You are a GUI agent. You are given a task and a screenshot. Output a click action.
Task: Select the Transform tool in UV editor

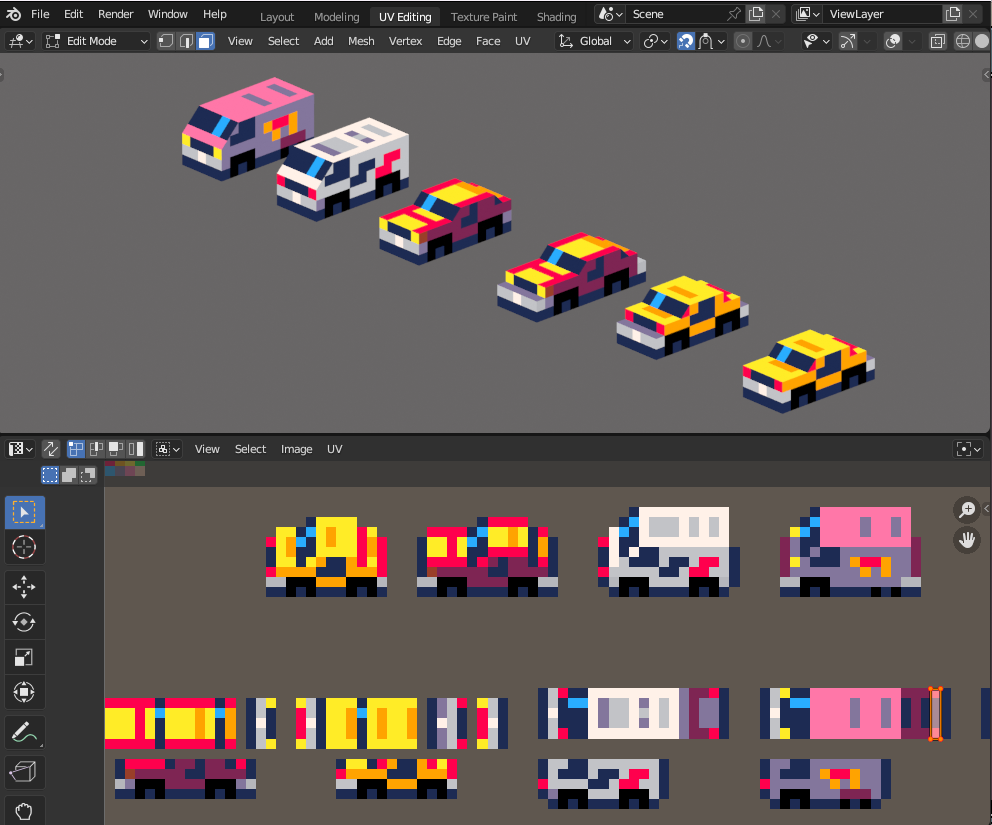point(24,692)
